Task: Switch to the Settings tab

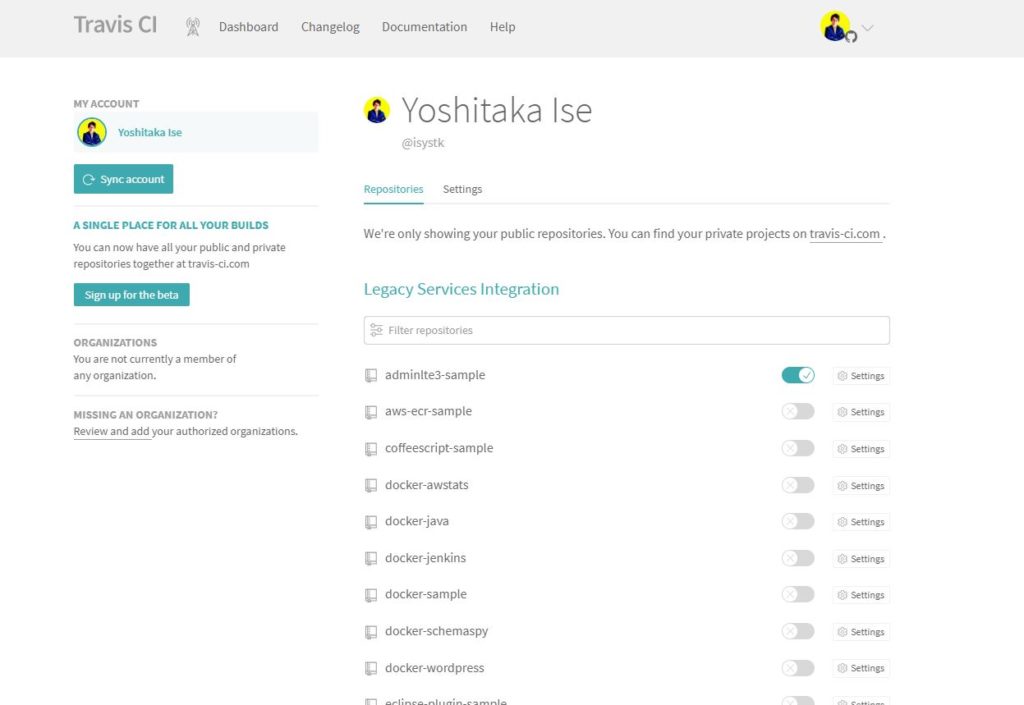Action: coord(462,189)
